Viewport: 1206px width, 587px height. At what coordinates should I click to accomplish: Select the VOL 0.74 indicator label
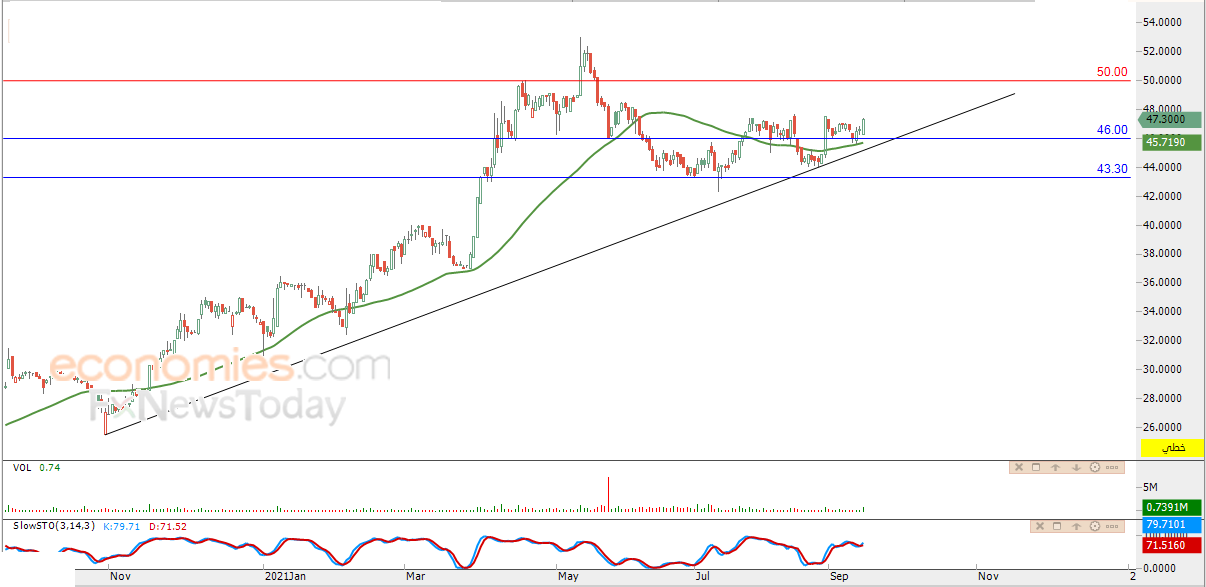tap(36, 467)
